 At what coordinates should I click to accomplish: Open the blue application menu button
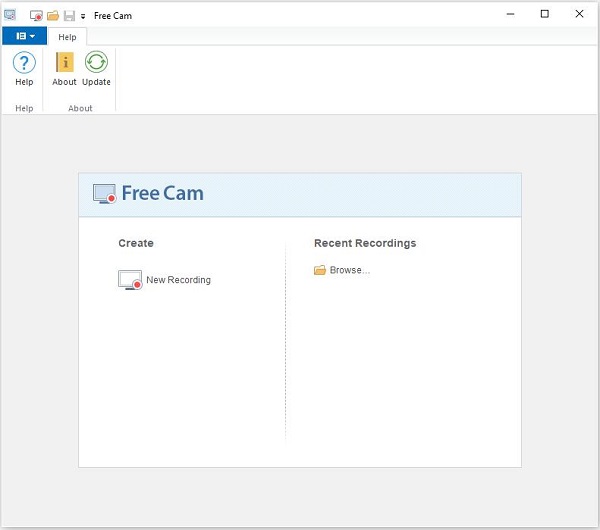click(25, 36)
